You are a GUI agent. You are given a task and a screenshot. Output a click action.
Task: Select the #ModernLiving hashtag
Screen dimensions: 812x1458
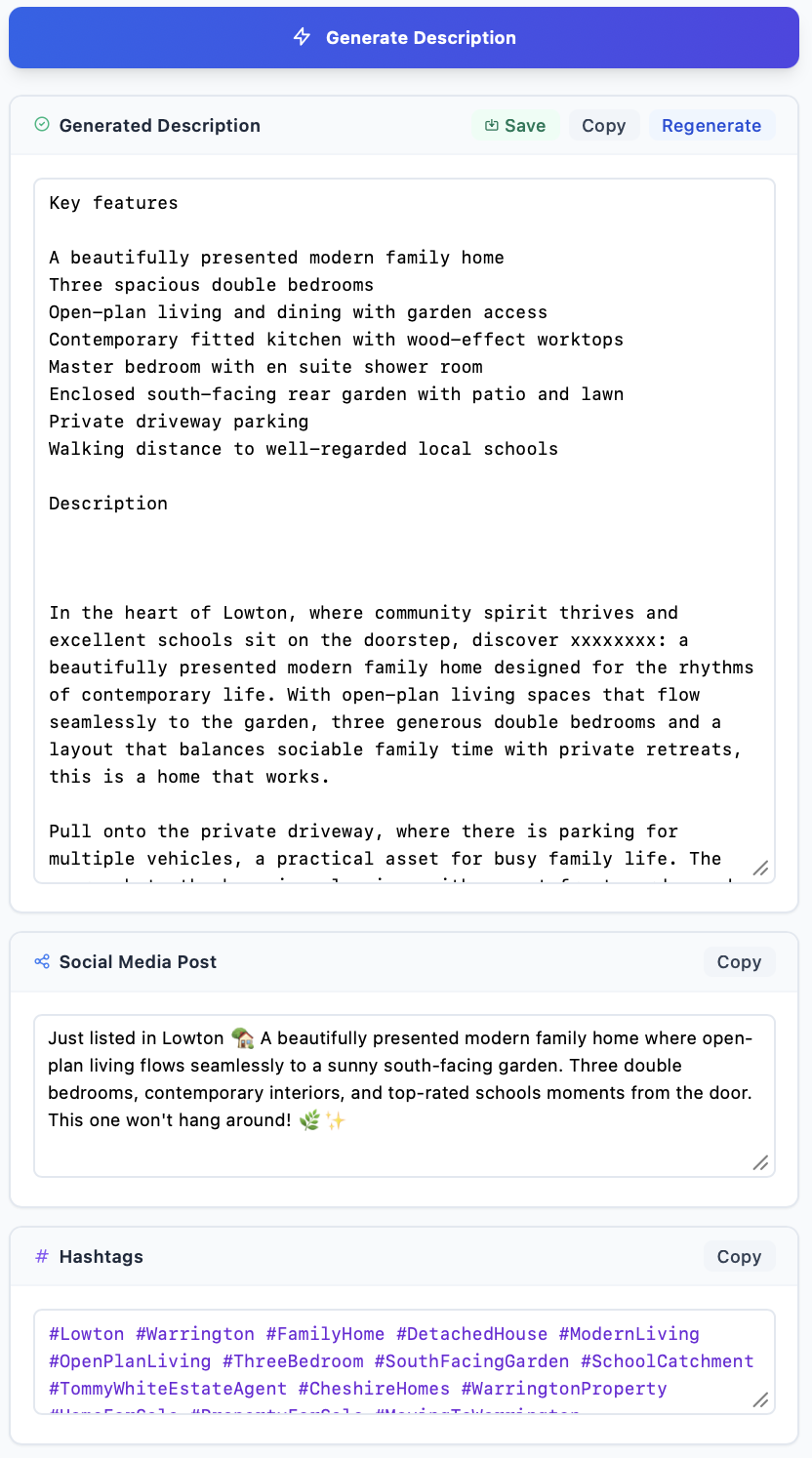pos(629,1334)
